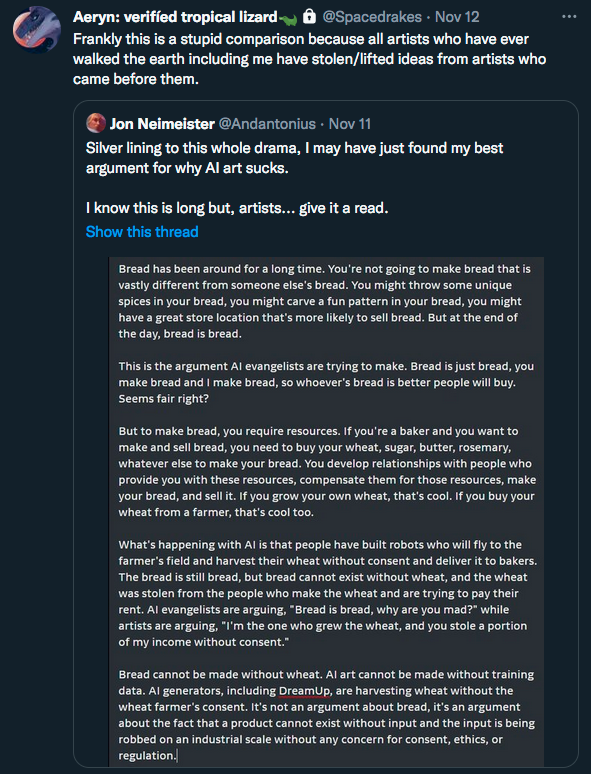This screenshot has height=774, width=591.
Task: Click display name Aeryn: verified tropical lizard
Action: click(x=175, y=17)
